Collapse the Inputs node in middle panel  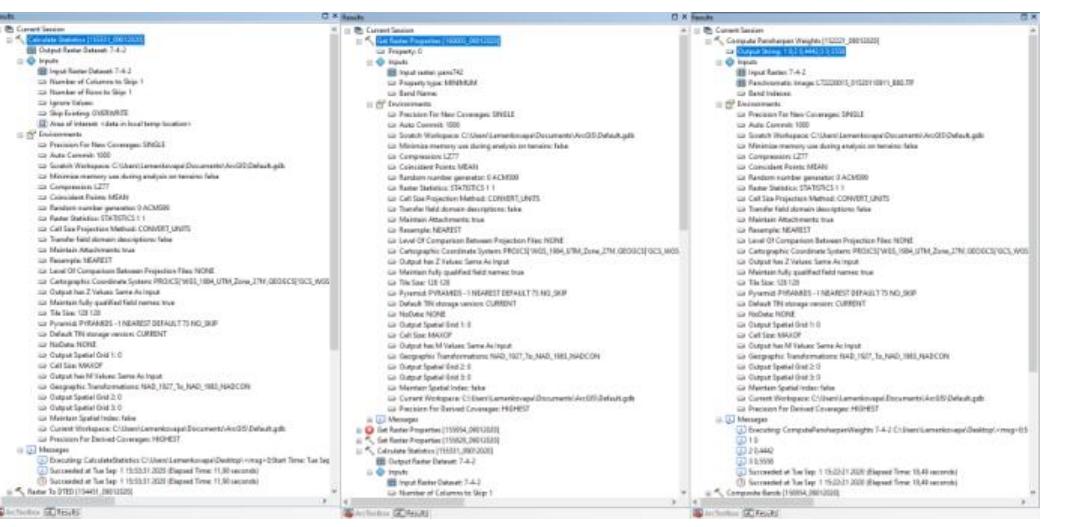tap(371, 62)
